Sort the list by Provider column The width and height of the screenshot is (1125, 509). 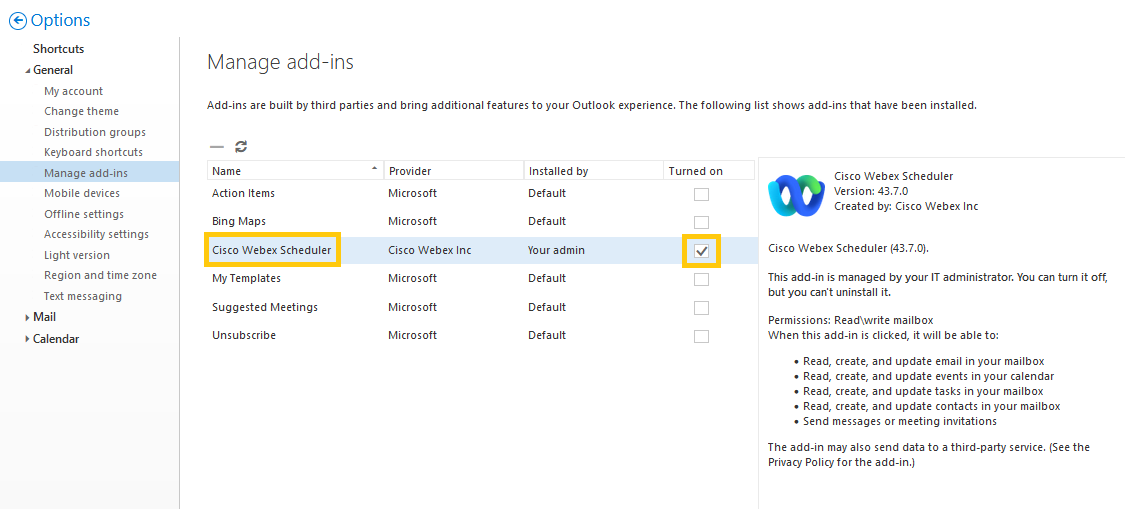click(x=410, y=171)
